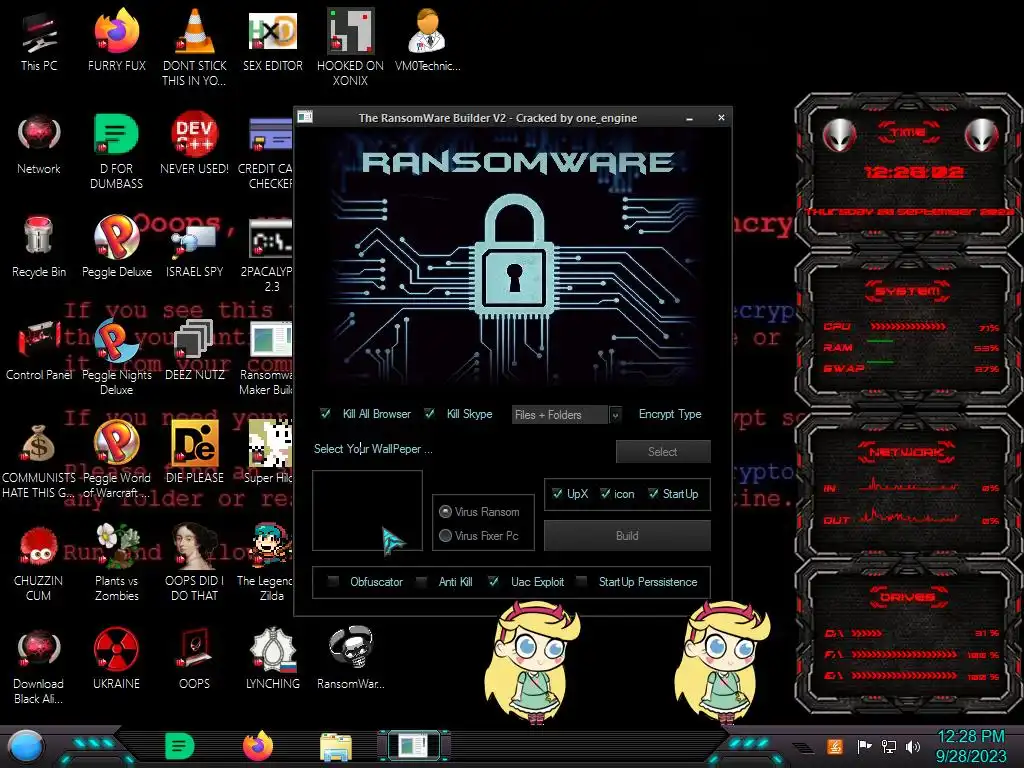Launch Firefox from the taskbar
Image resolution: width=1024 pixels, height=768 pixels.
click(257, 746)
